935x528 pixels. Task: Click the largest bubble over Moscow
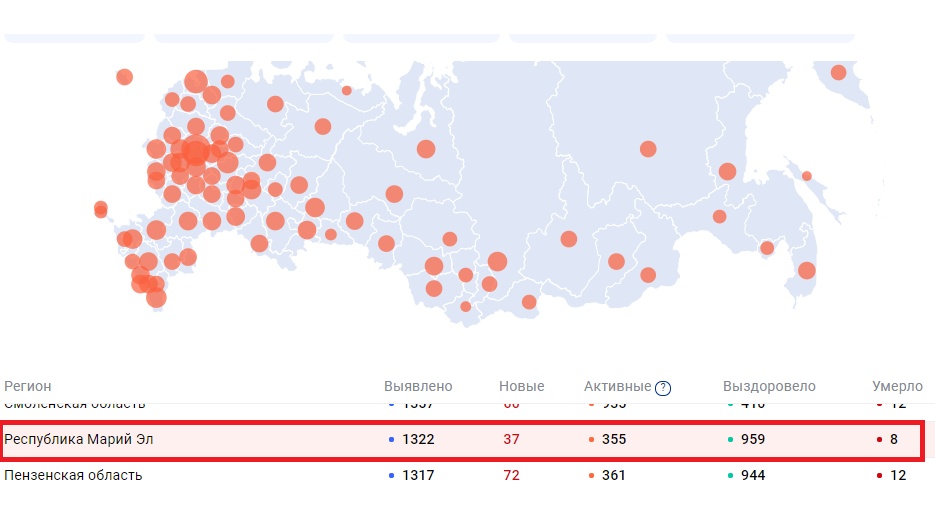195,152
